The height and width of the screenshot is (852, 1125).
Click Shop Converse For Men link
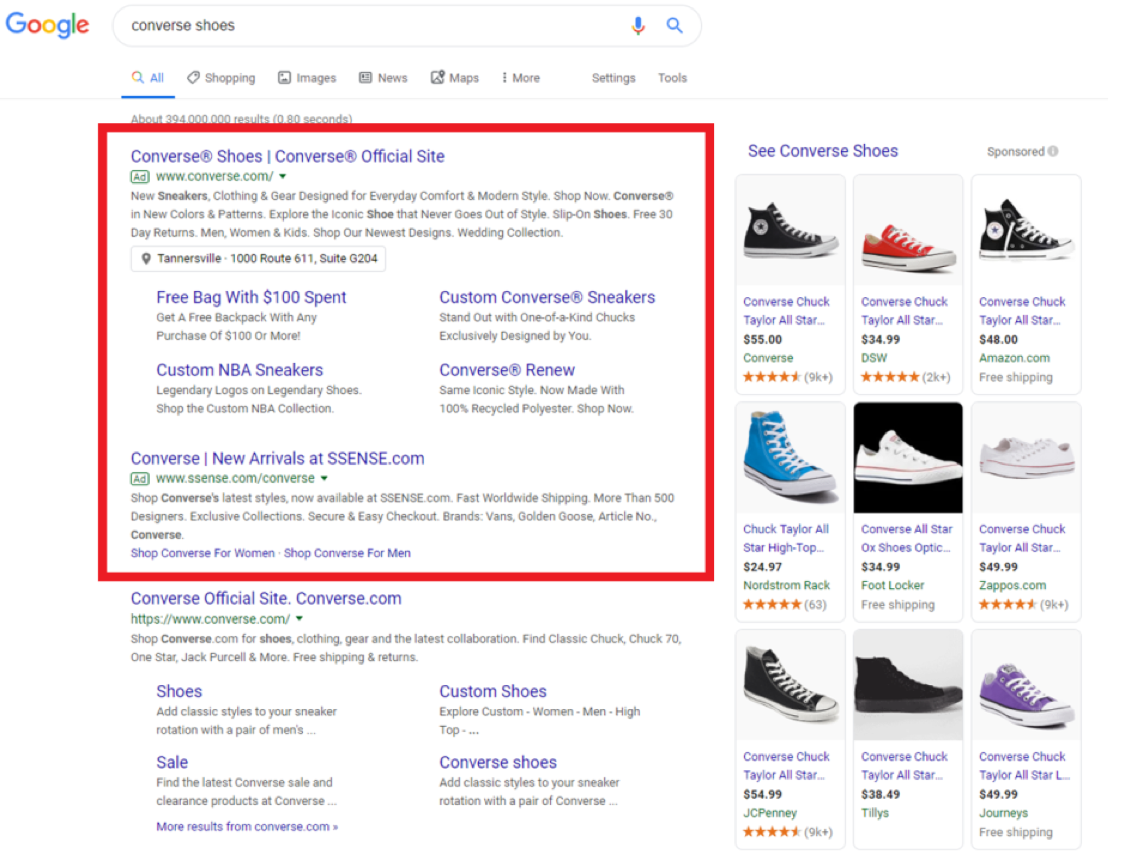(347, 553)
